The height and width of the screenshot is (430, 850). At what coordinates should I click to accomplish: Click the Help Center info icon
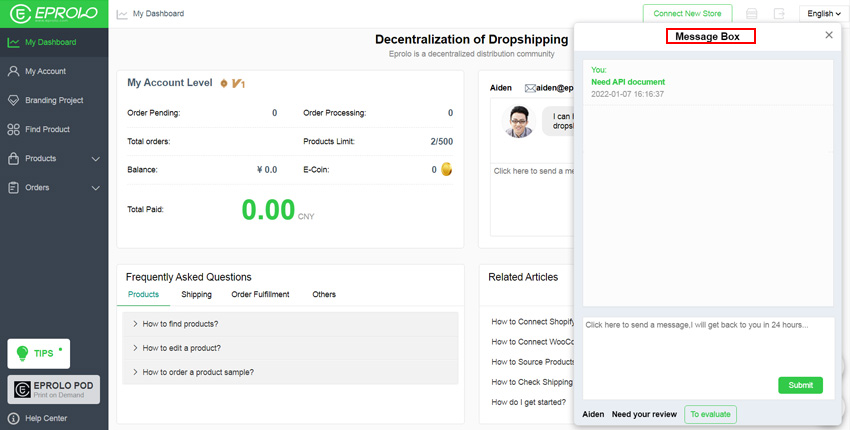(14, 419)
